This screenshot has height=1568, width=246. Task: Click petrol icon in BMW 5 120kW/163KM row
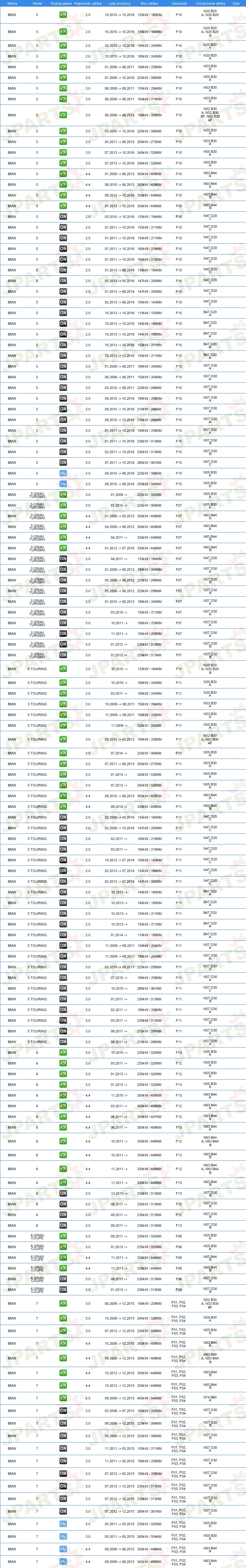[x=63, y=14]
